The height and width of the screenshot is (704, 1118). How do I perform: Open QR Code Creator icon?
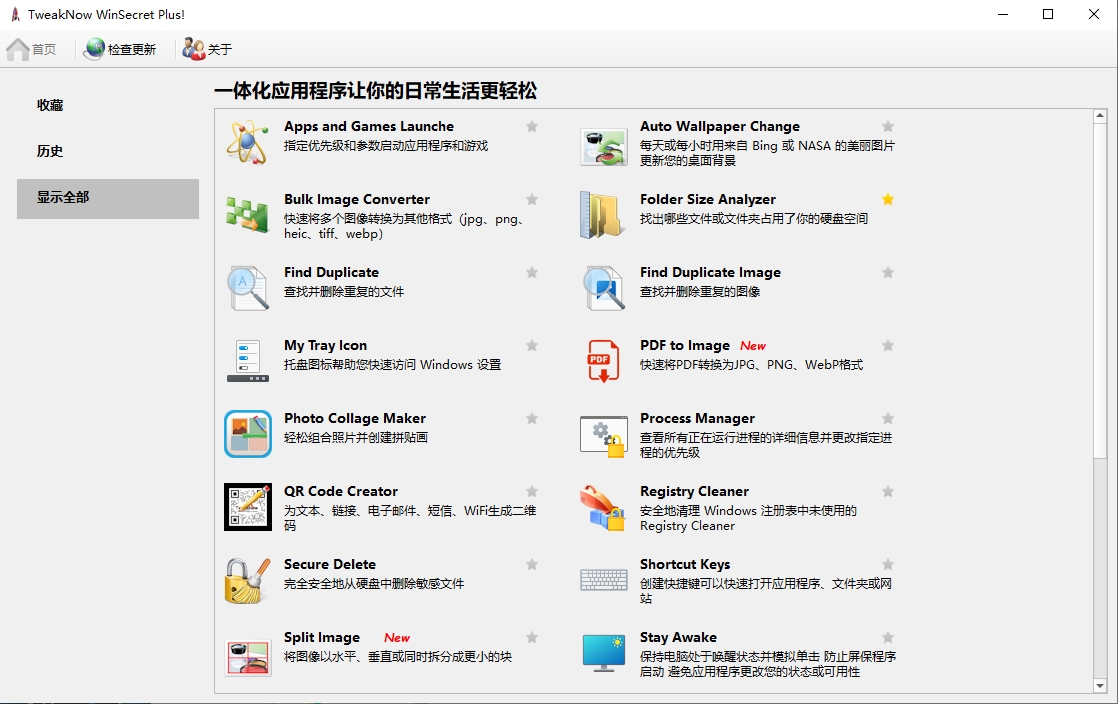pyautogui.click(x=247, y=506)
